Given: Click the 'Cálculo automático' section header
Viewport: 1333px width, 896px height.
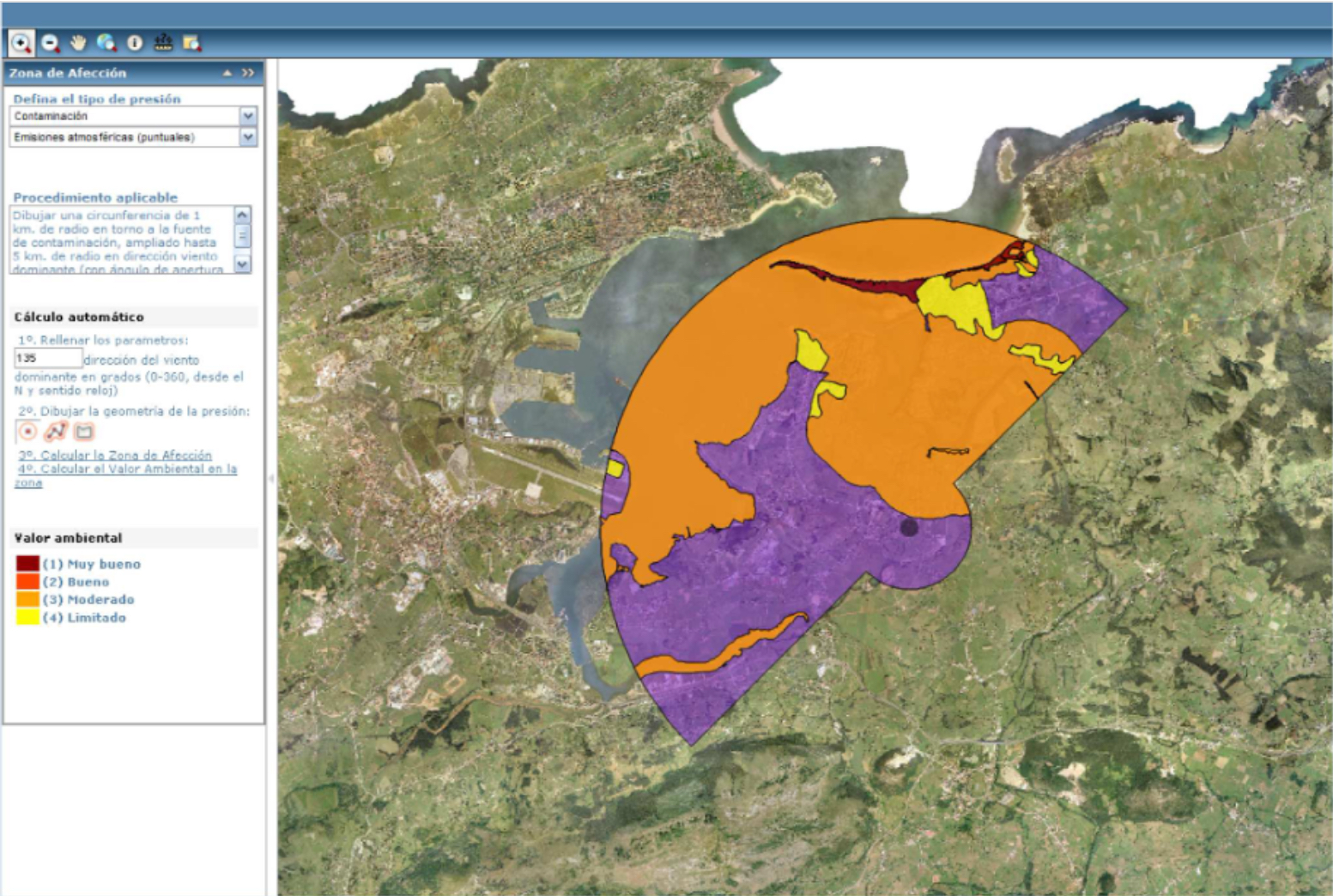Looking at the screenshot, I should [79, 317].
